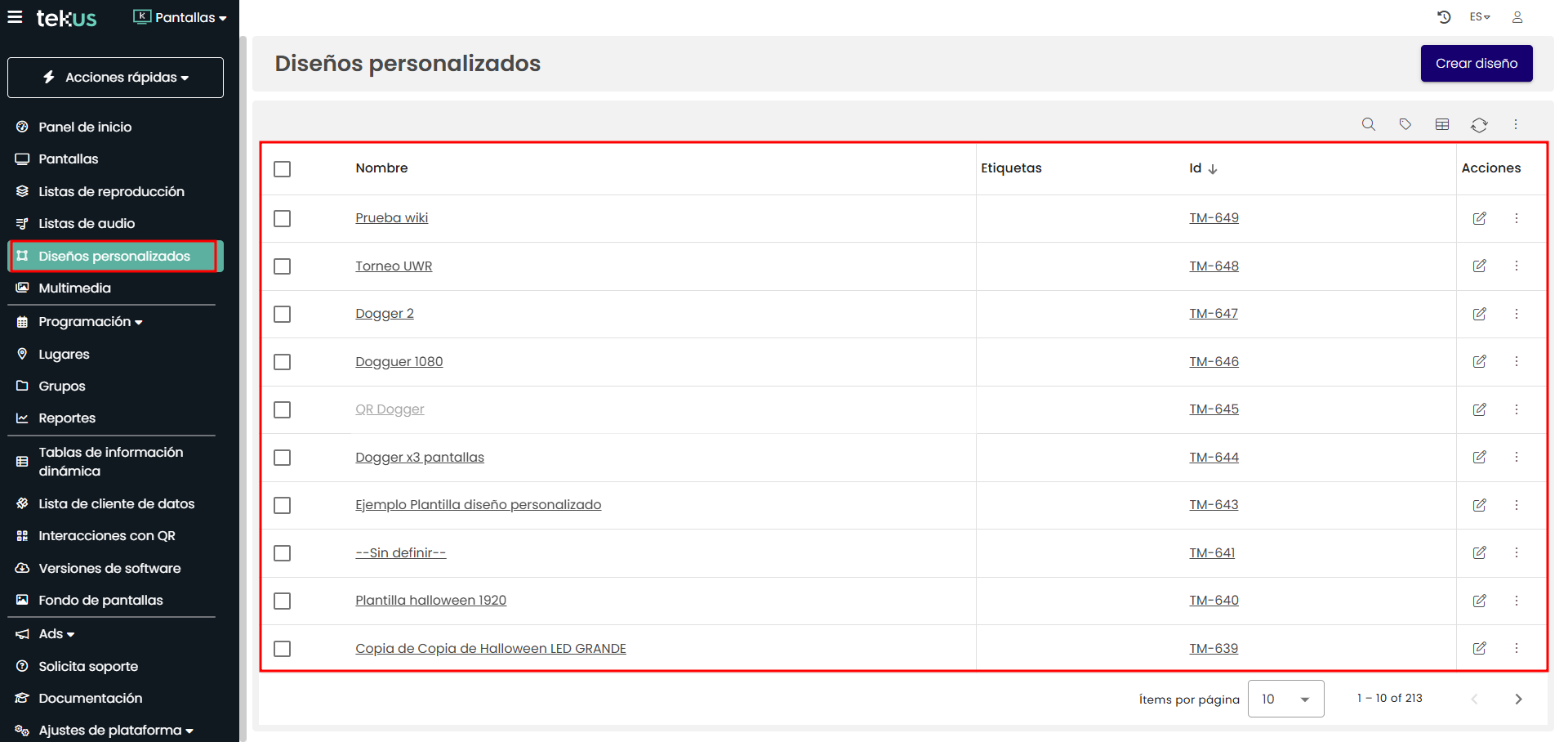Go to Multimedia in the sidebar
1568x742 pixels.
click(x=74, y=288)
